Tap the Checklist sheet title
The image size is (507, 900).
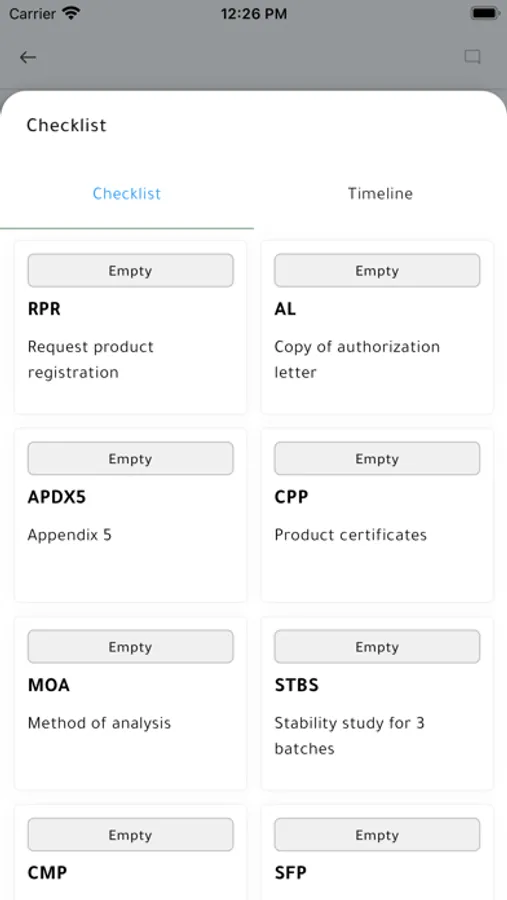click(67, 125)
